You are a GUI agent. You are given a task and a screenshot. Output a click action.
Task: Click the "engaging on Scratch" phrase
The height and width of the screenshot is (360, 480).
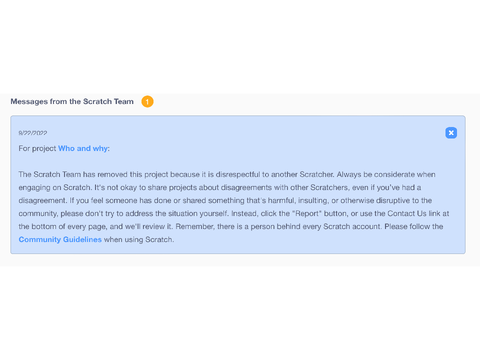(55, 187)
